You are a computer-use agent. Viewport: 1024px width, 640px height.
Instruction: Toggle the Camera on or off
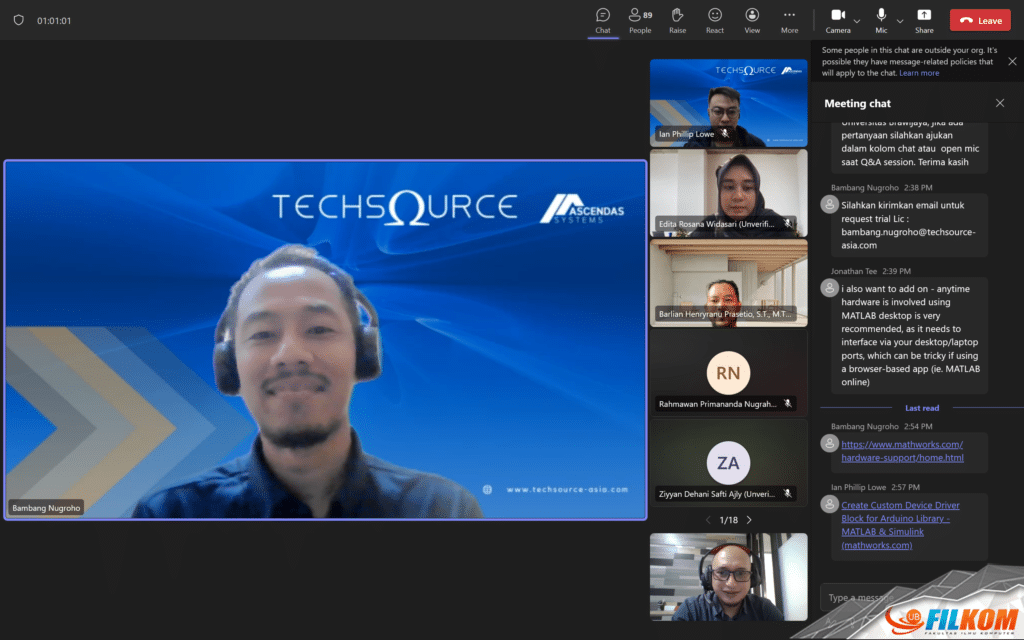tap(838, 17)
